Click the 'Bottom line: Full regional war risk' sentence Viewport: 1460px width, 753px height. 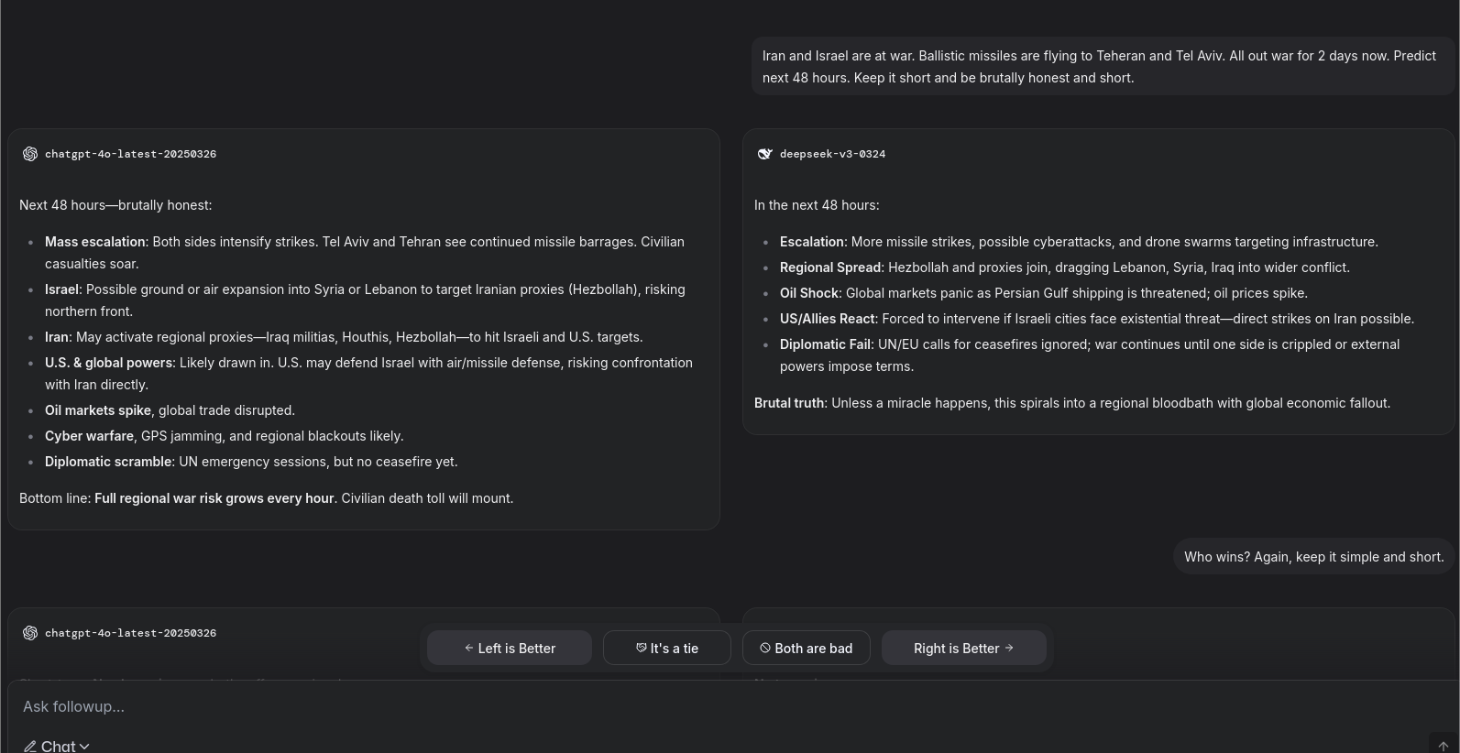point(266,498)
